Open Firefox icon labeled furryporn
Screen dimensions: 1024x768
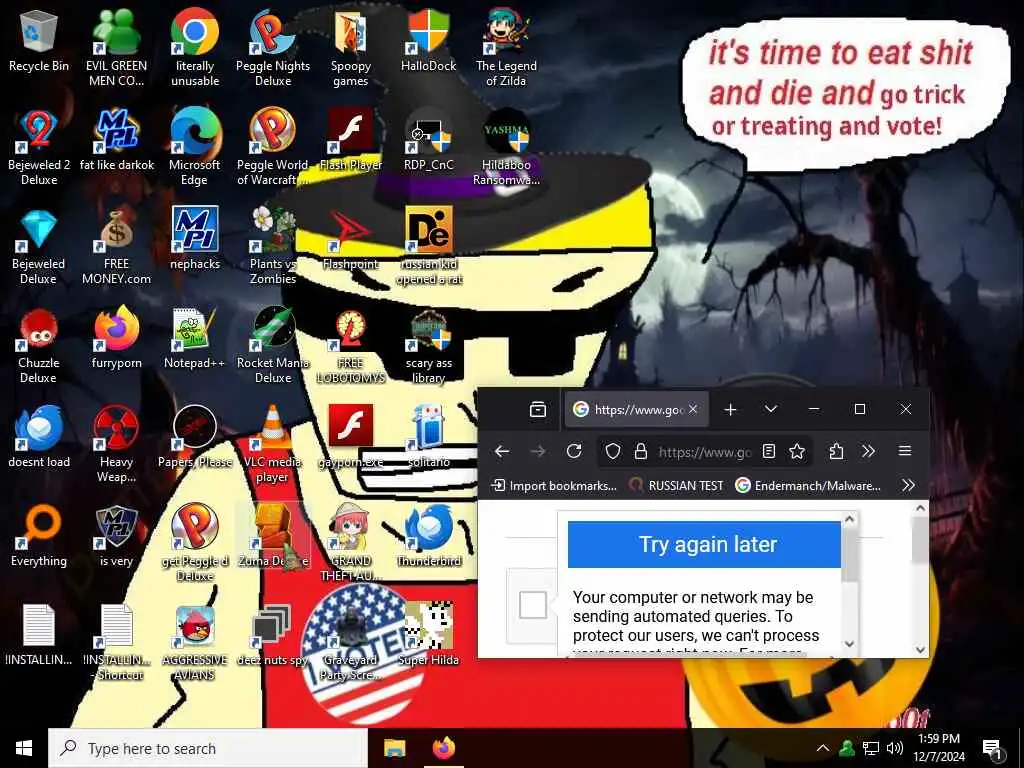(x=116, y=338)
